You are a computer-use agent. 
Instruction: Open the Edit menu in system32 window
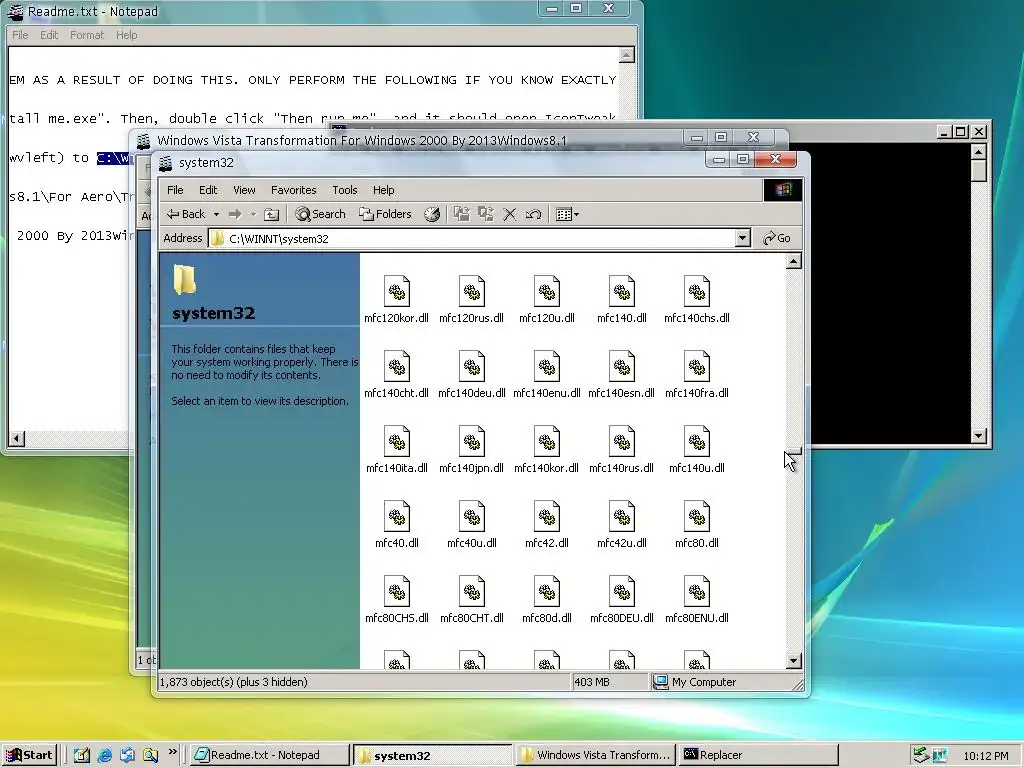(208, 190)
